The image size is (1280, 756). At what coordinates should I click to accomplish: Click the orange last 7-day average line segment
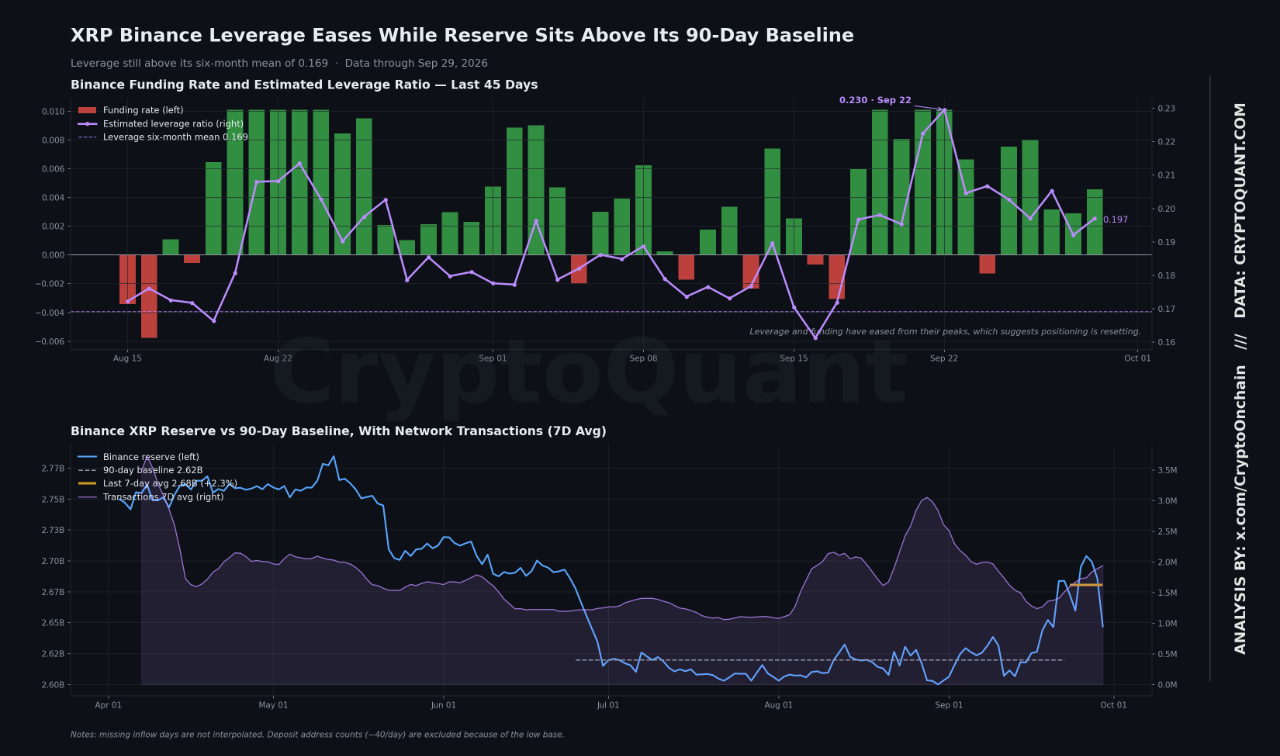[1086, 585]
